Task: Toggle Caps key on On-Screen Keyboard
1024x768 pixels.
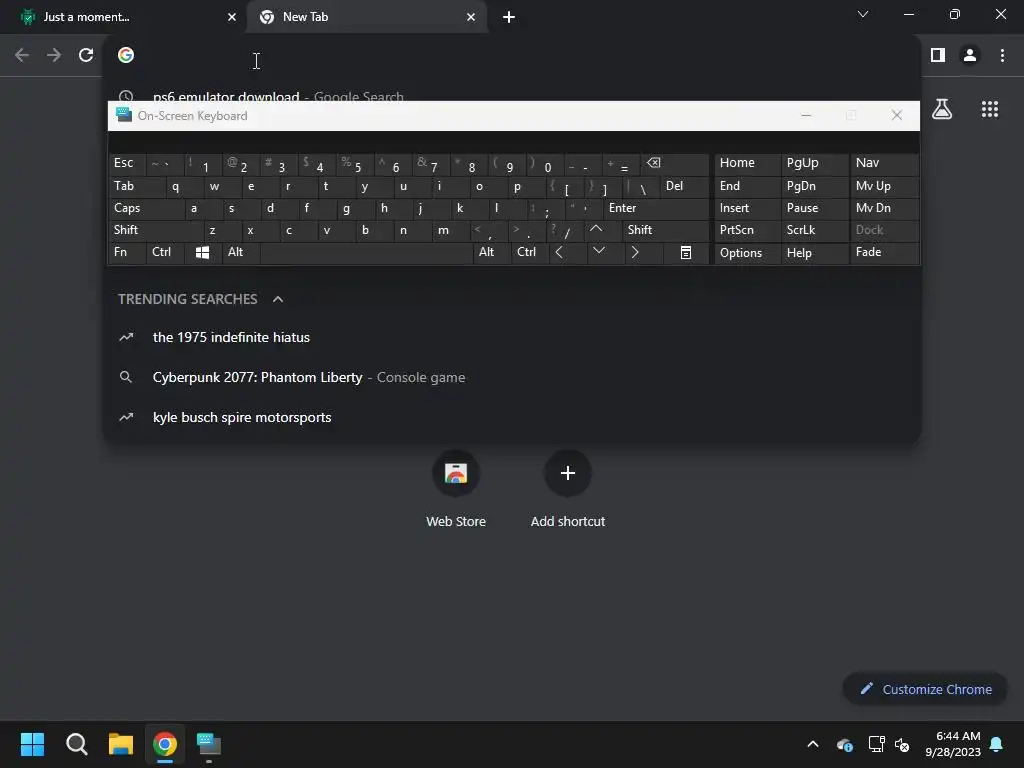Action: (x=146, y=208)
